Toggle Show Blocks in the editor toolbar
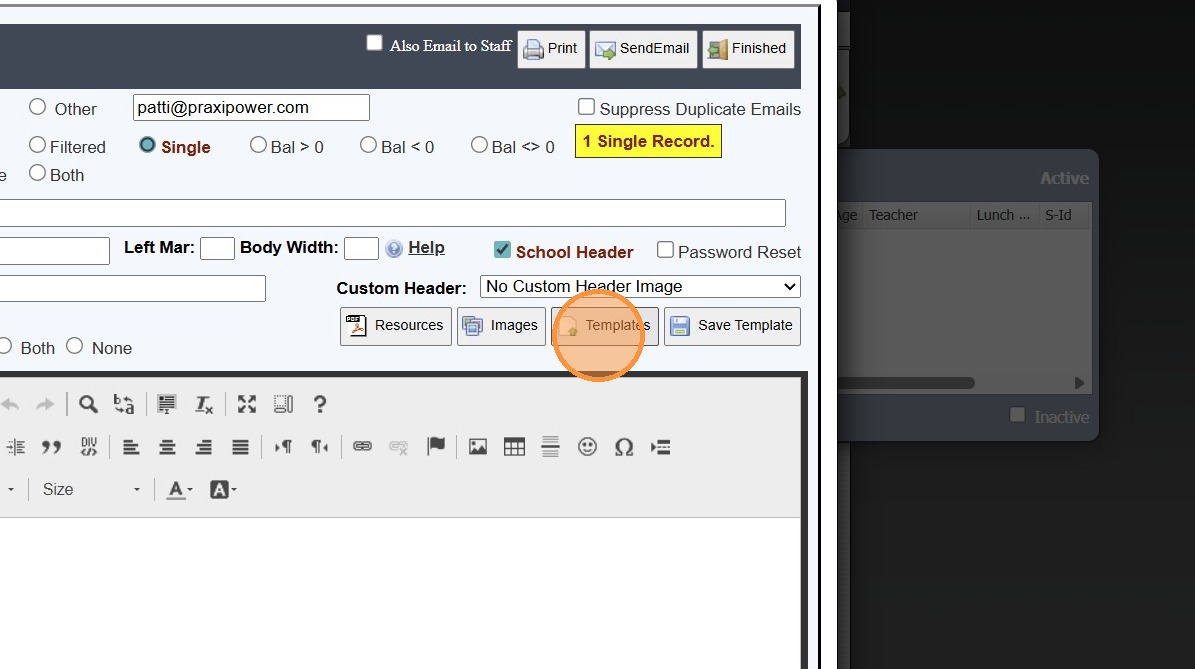 283,404
